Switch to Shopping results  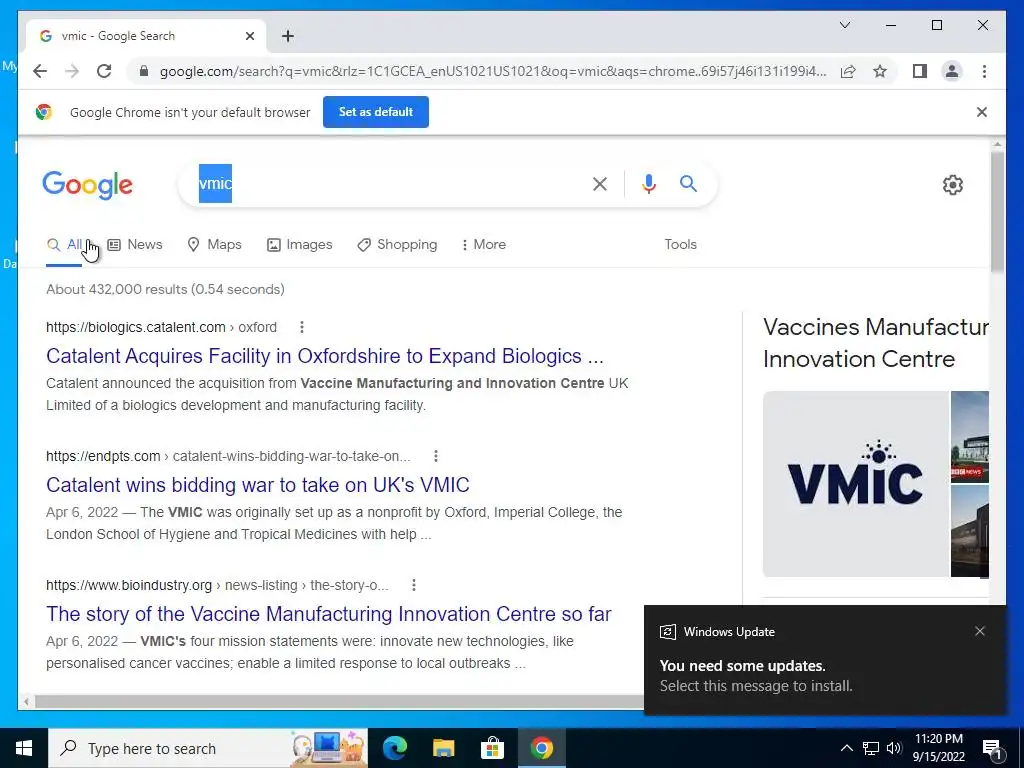[x=397, y=244]
